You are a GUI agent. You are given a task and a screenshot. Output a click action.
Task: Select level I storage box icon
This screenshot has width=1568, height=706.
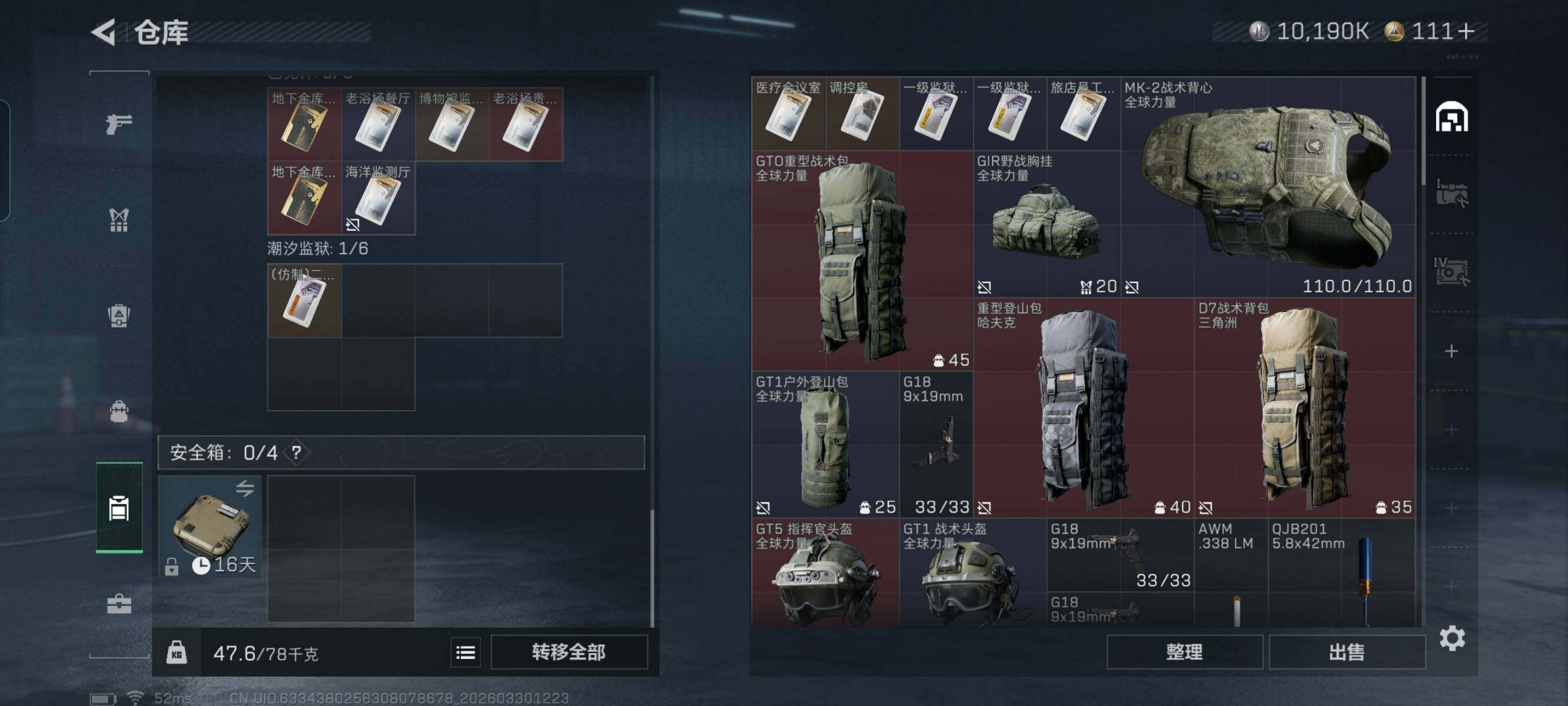(x=1451, y=193)
